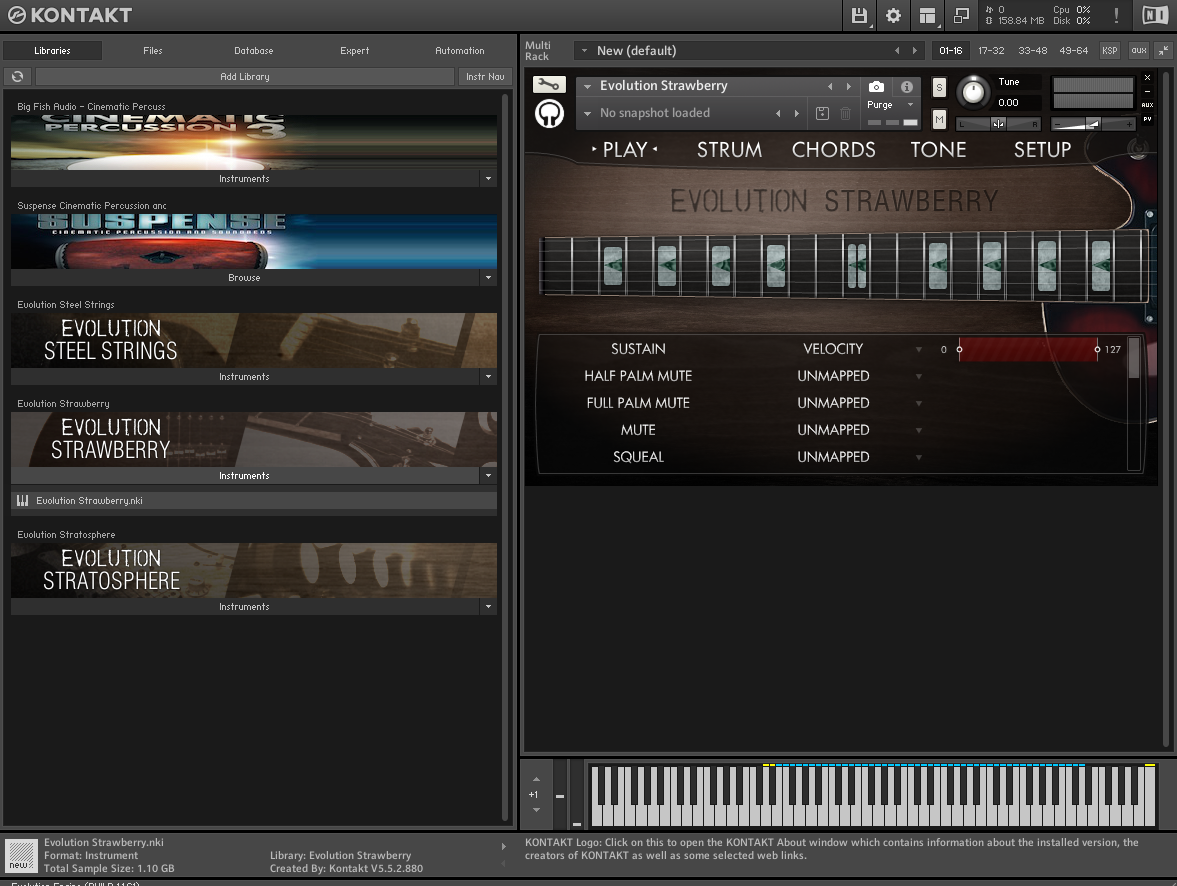Screen dimensions: 1177x886
Task: Open SQUEAL mapping dropdown
Action: [x=919, y=457]
